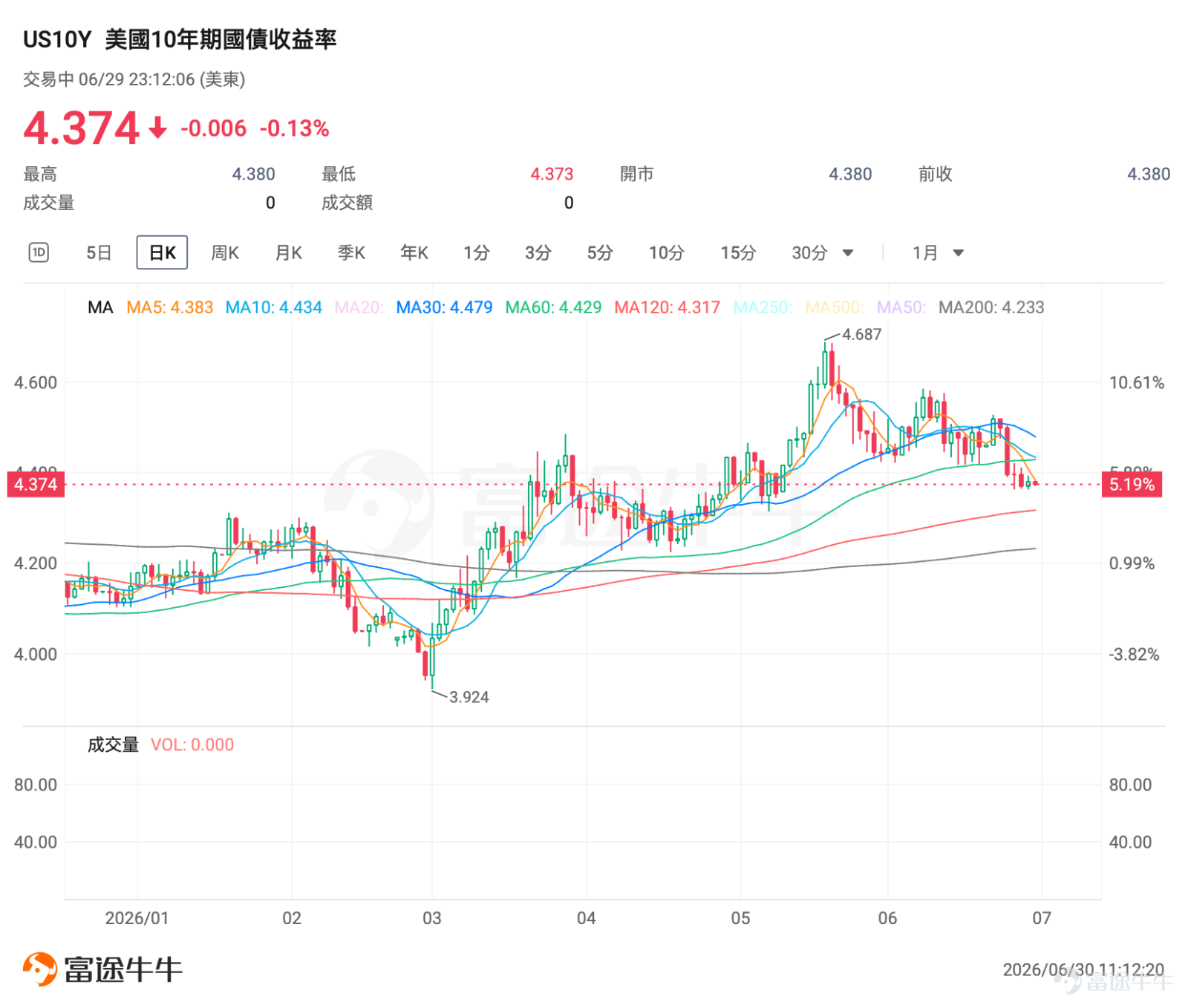1188x1008 pixels.
Task: Click the MA indicator name label
Action: click(x=100, y=307)
